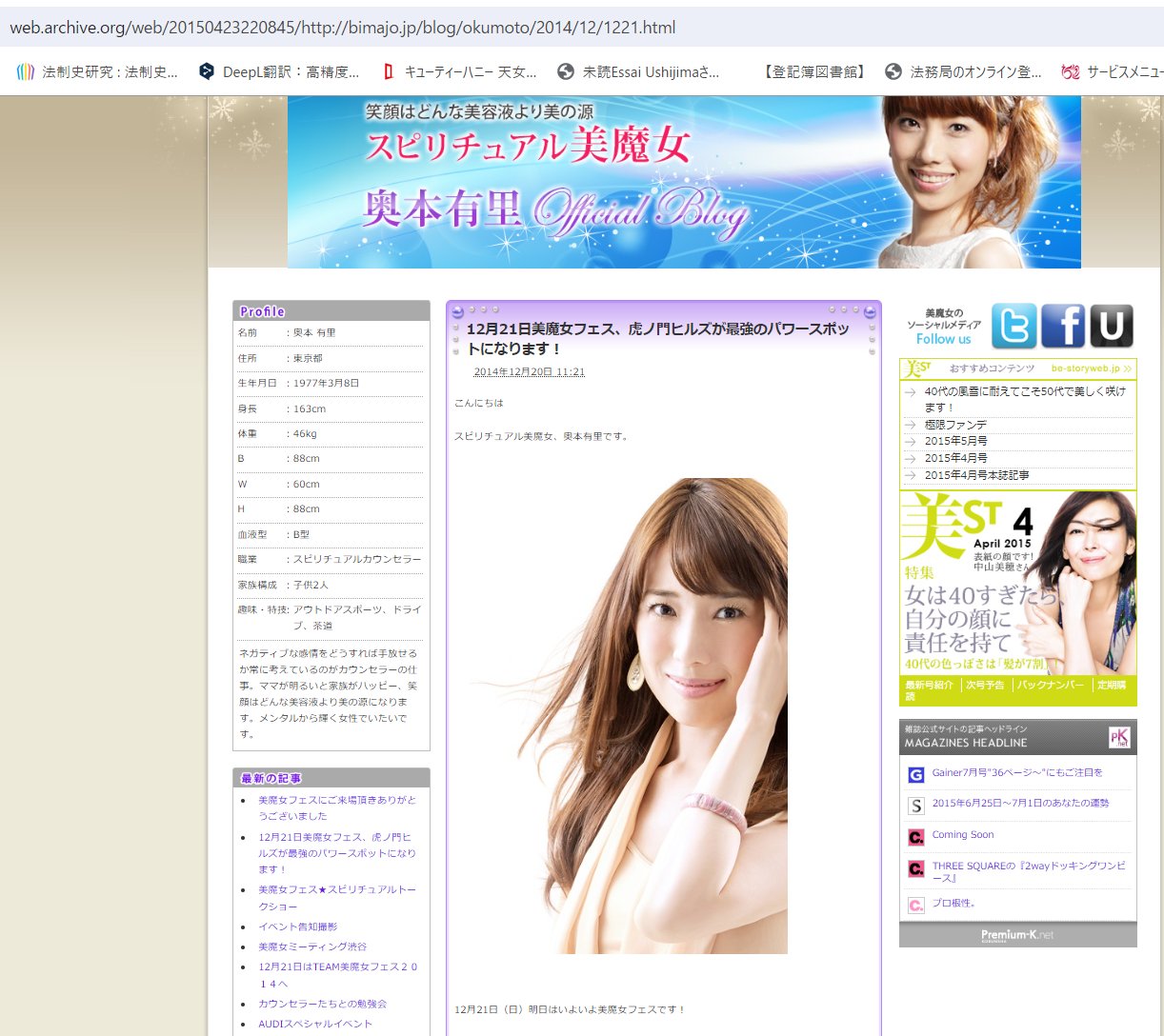This screenshot has width=1164, height=1036.
Task: Click the C. icon beside Coming Soon
Action: 916,837
